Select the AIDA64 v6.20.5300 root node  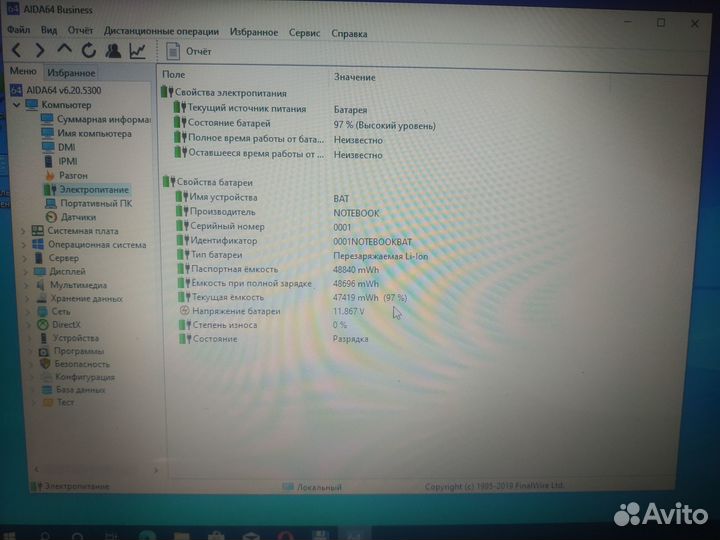[x=56, y=90]
